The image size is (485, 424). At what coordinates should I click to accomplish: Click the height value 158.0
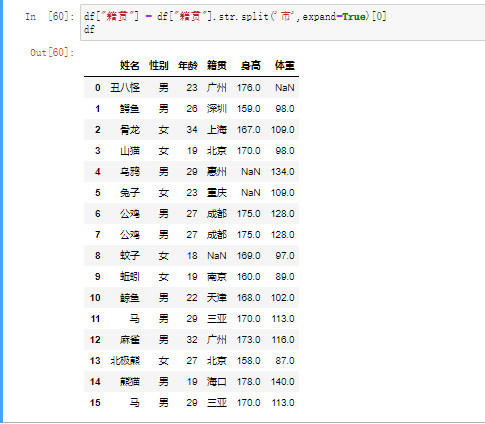coord(249,361)
